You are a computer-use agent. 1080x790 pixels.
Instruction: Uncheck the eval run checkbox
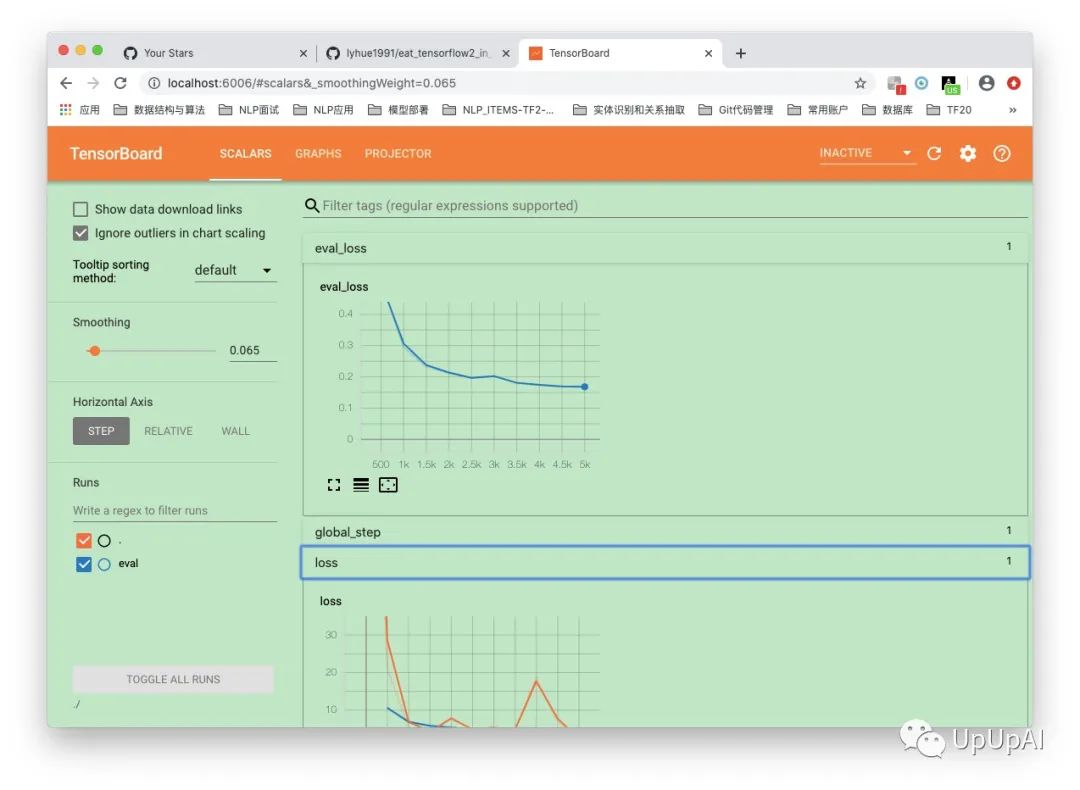coord(84,564)
